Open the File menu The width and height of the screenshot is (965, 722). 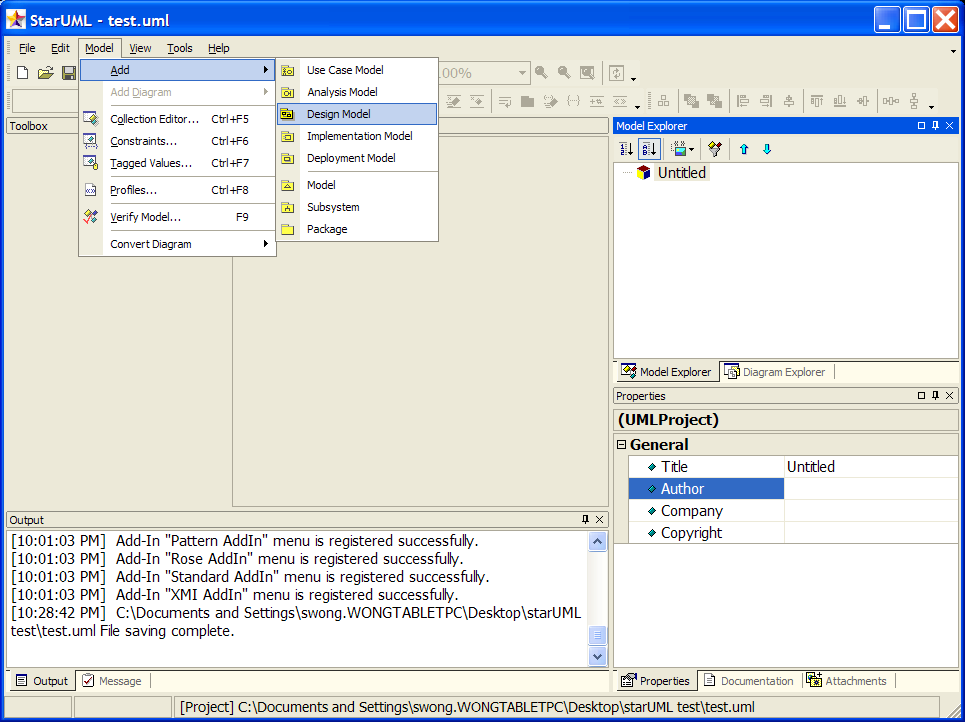tap(27, 48)
